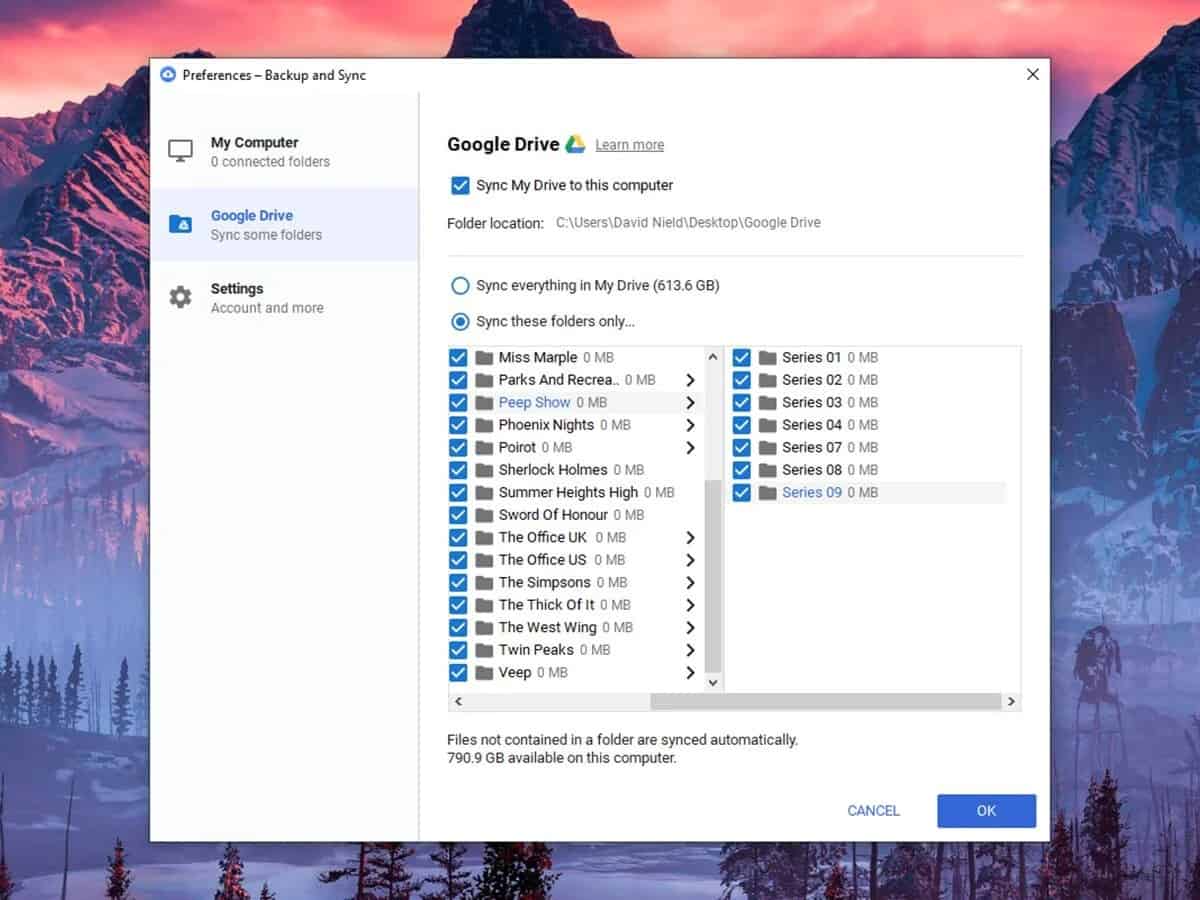The height and width of the screenshot is (900, 1200).
Task: Select Sync everything in My Drive option
Action: point(460,286)
